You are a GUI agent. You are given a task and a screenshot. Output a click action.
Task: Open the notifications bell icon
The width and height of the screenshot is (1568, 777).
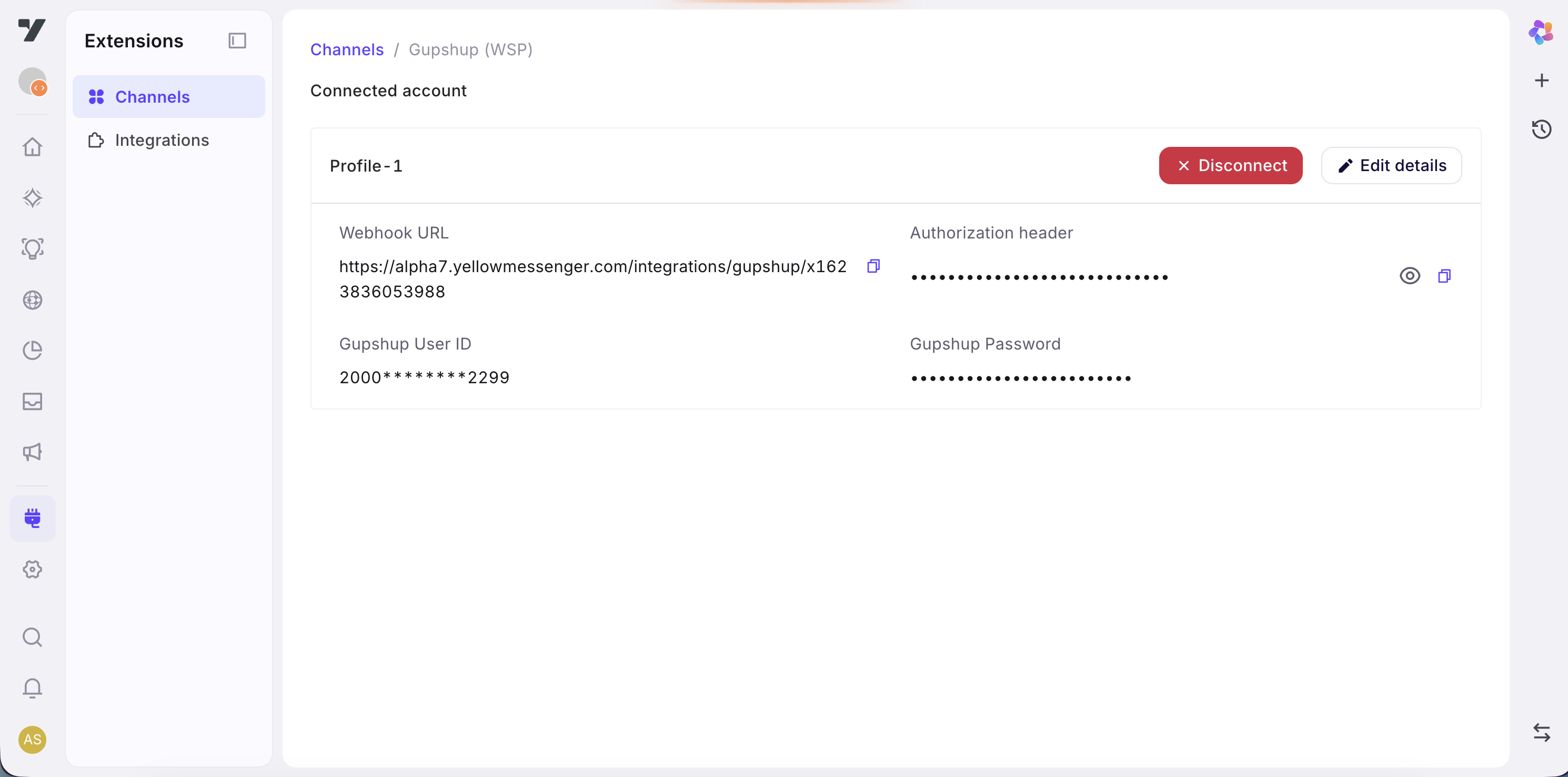pyautogui.click(x=32, y=688)
